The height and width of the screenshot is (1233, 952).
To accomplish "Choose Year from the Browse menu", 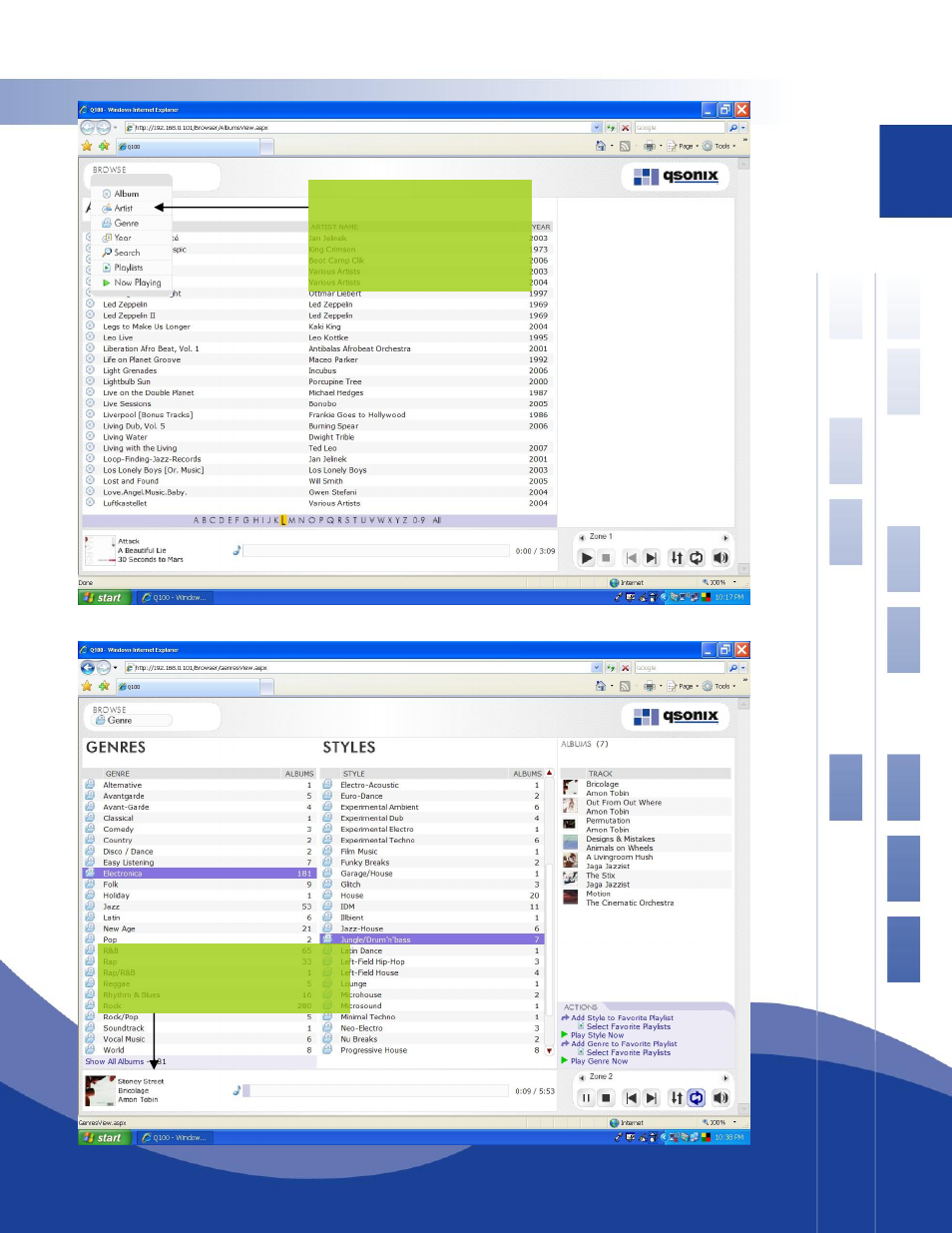I will click(123, 238).
